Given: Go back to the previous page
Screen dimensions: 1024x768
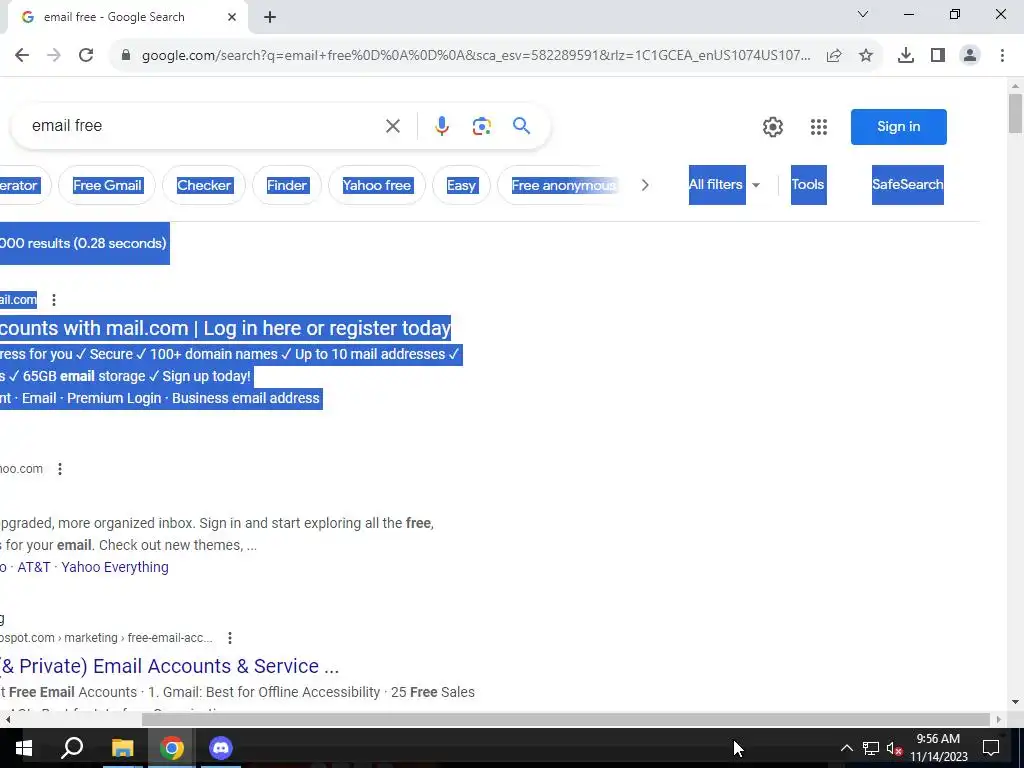Looking at the screenshot, I should tap(22, 56).
